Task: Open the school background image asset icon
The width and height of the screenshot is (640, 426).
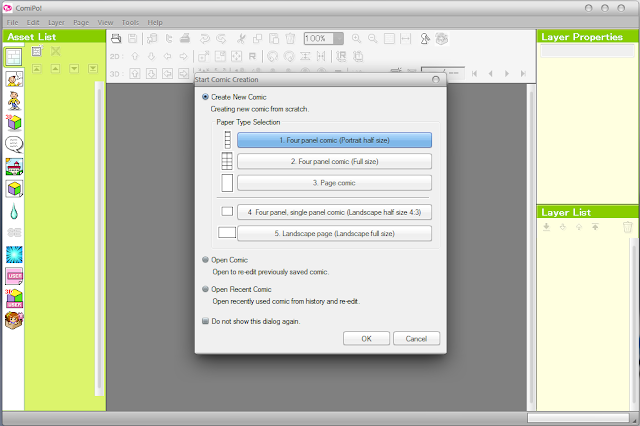Action: [x=14, y=166]
